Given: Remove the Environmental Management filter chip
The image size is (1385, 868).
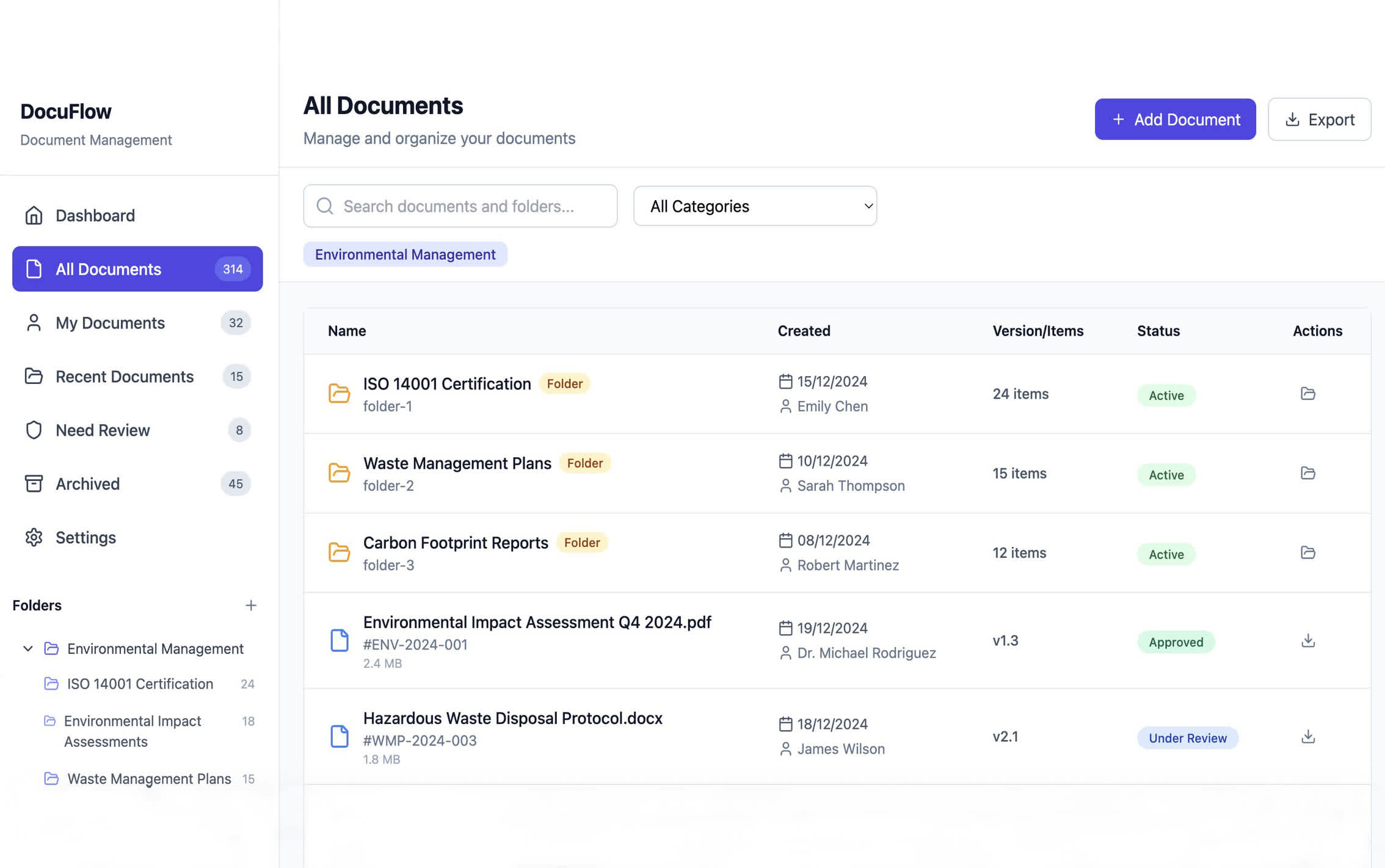Looking at the screenshot, I should coord(405,254).
